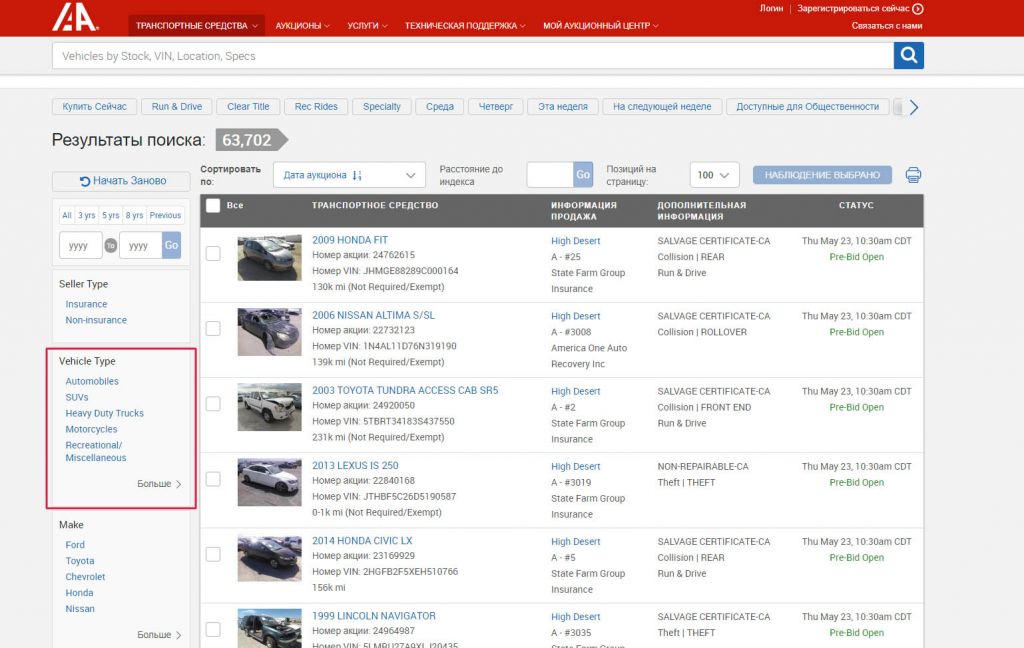Click the print icon
This screenshot has width=1024, height=648.
913,175
